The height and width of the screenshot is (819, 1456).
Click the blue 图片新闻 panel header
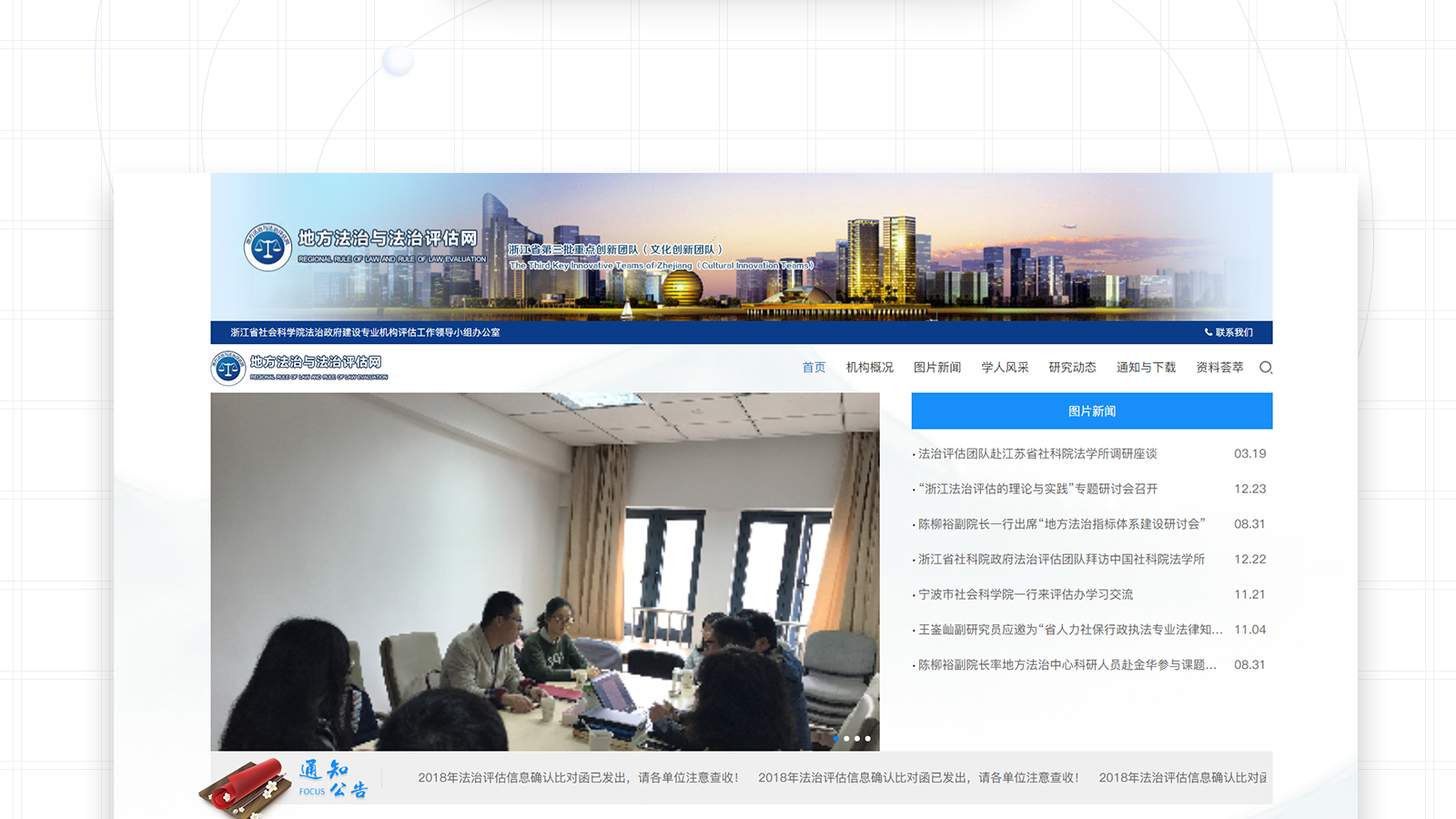1091,411
